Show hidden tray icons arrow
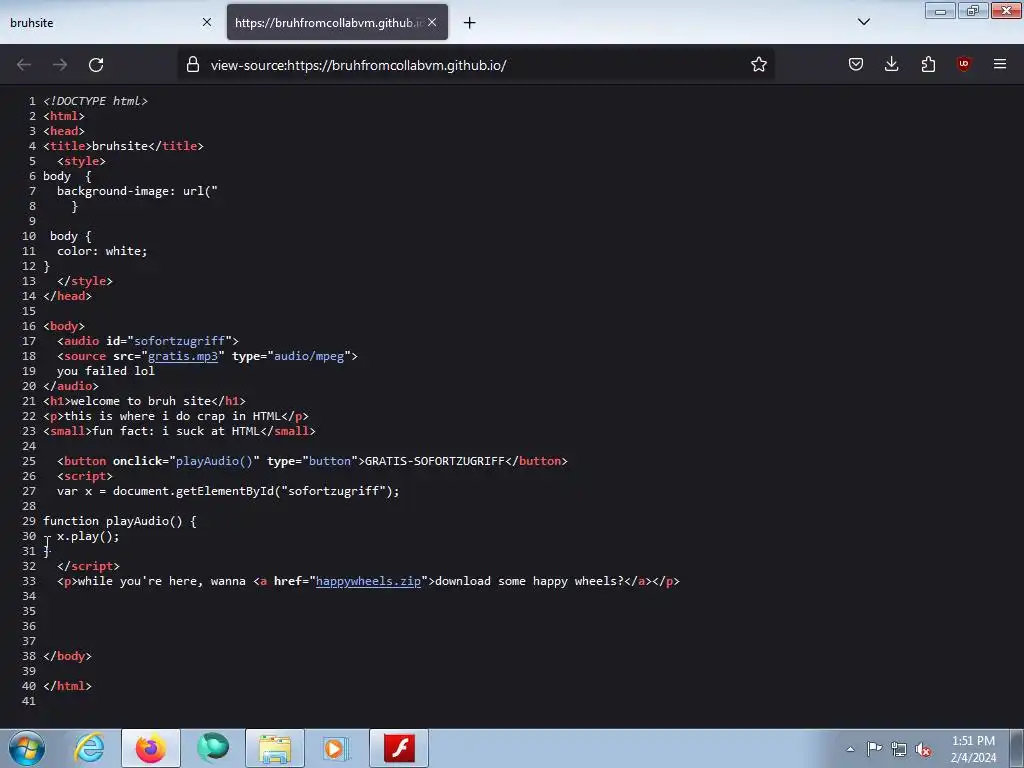The width and height of the screenshot is (1024, 768). coord(850,749)
